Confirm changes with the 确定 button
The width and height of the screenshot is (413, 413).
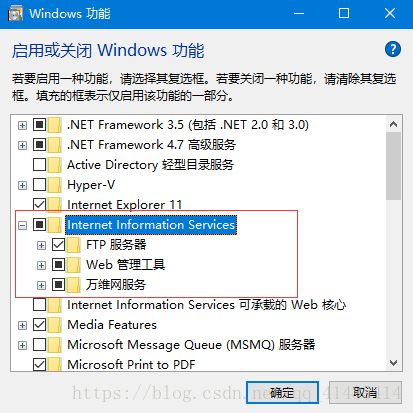[282, 392]
